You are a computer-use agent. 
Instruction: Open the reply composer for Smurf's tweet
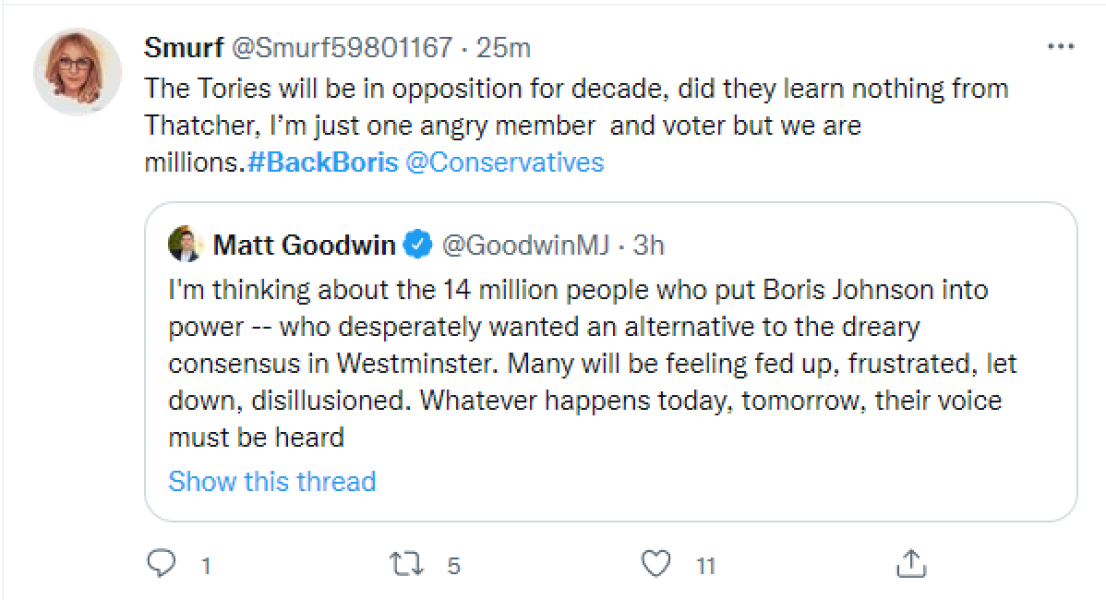click(x=163, y=564)
